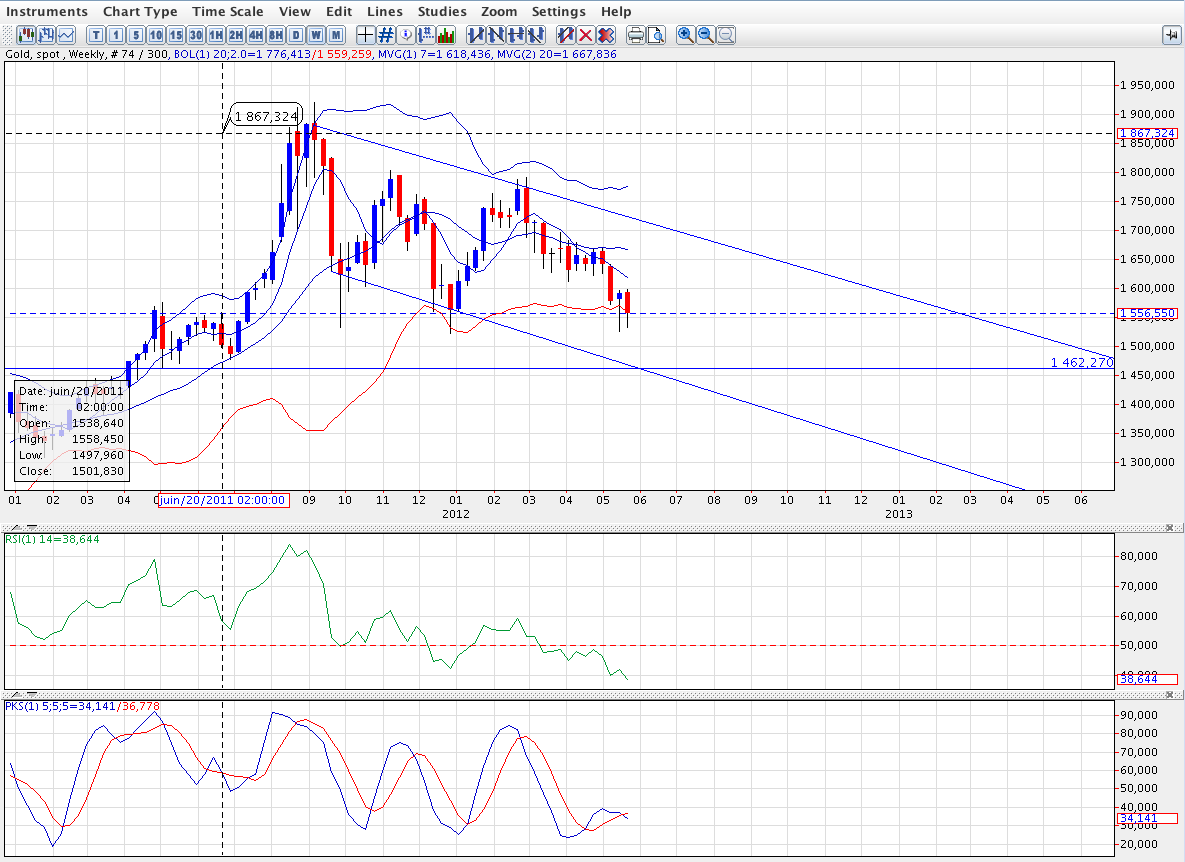This screenshot has height=862, width=1185.
Task: Switch to the line chart type icon
Action: 67,35
